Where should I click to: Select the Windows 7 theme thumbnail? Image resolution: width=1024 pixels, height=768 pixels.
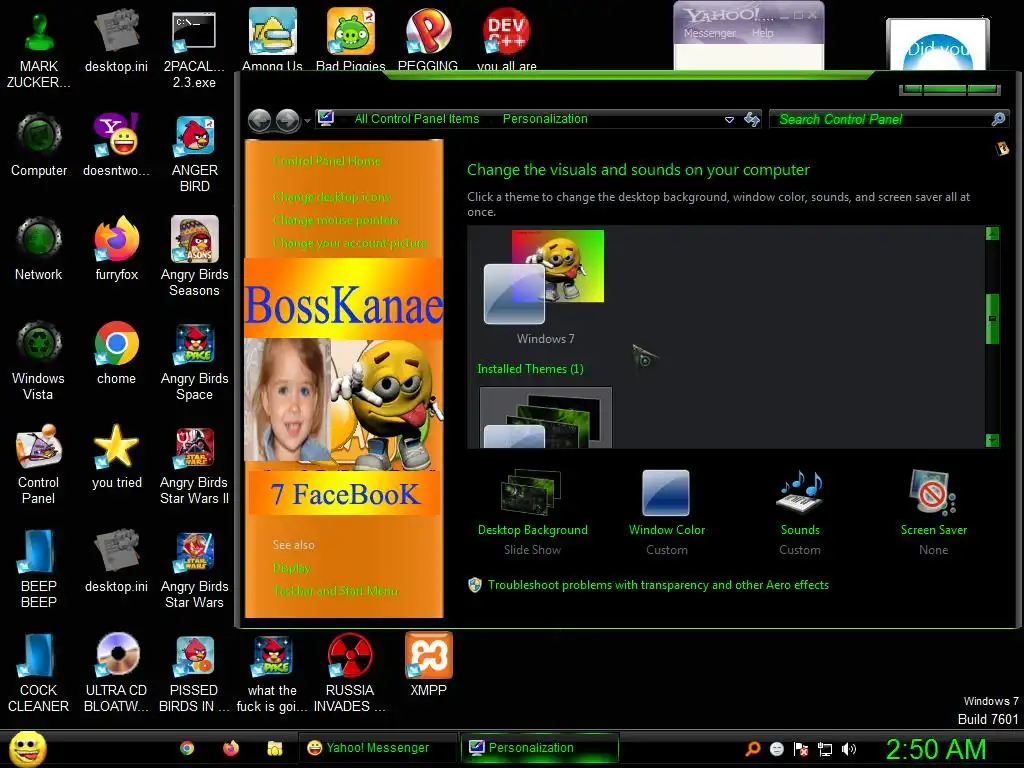(545, 287)
